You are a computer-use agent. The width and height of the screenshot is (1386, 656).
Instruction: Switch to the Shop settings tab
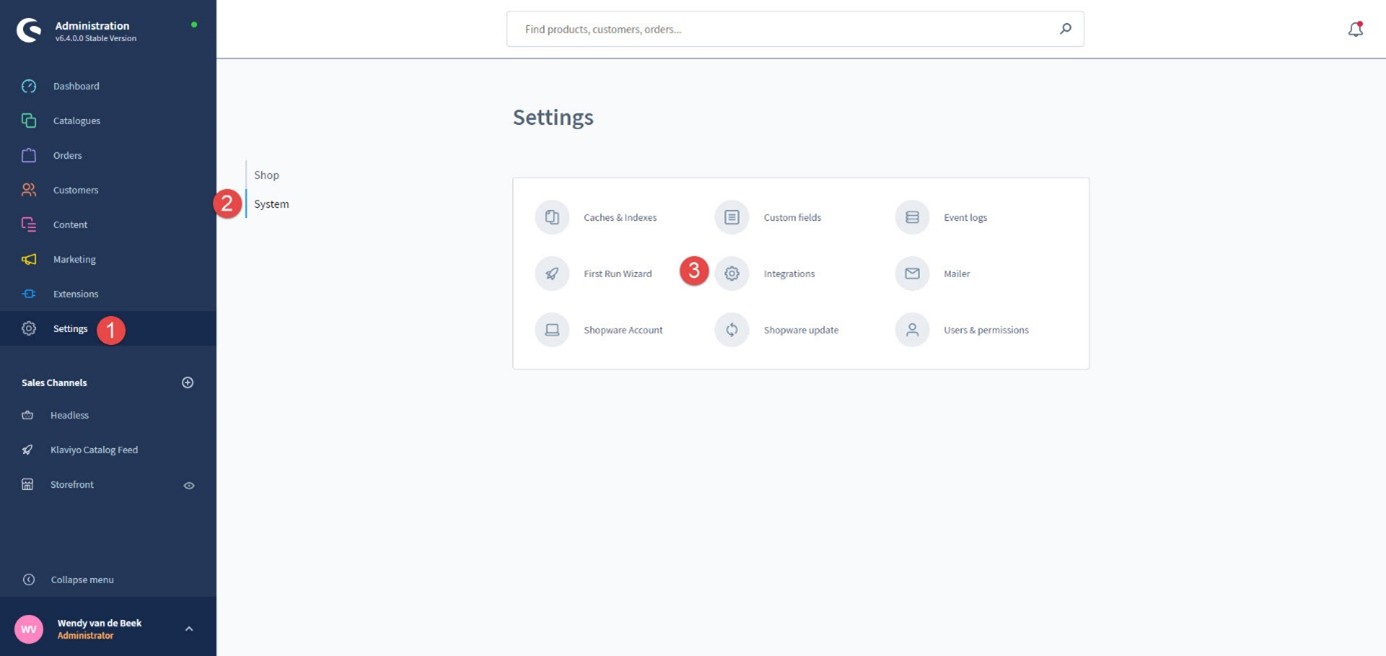(266, 175)
